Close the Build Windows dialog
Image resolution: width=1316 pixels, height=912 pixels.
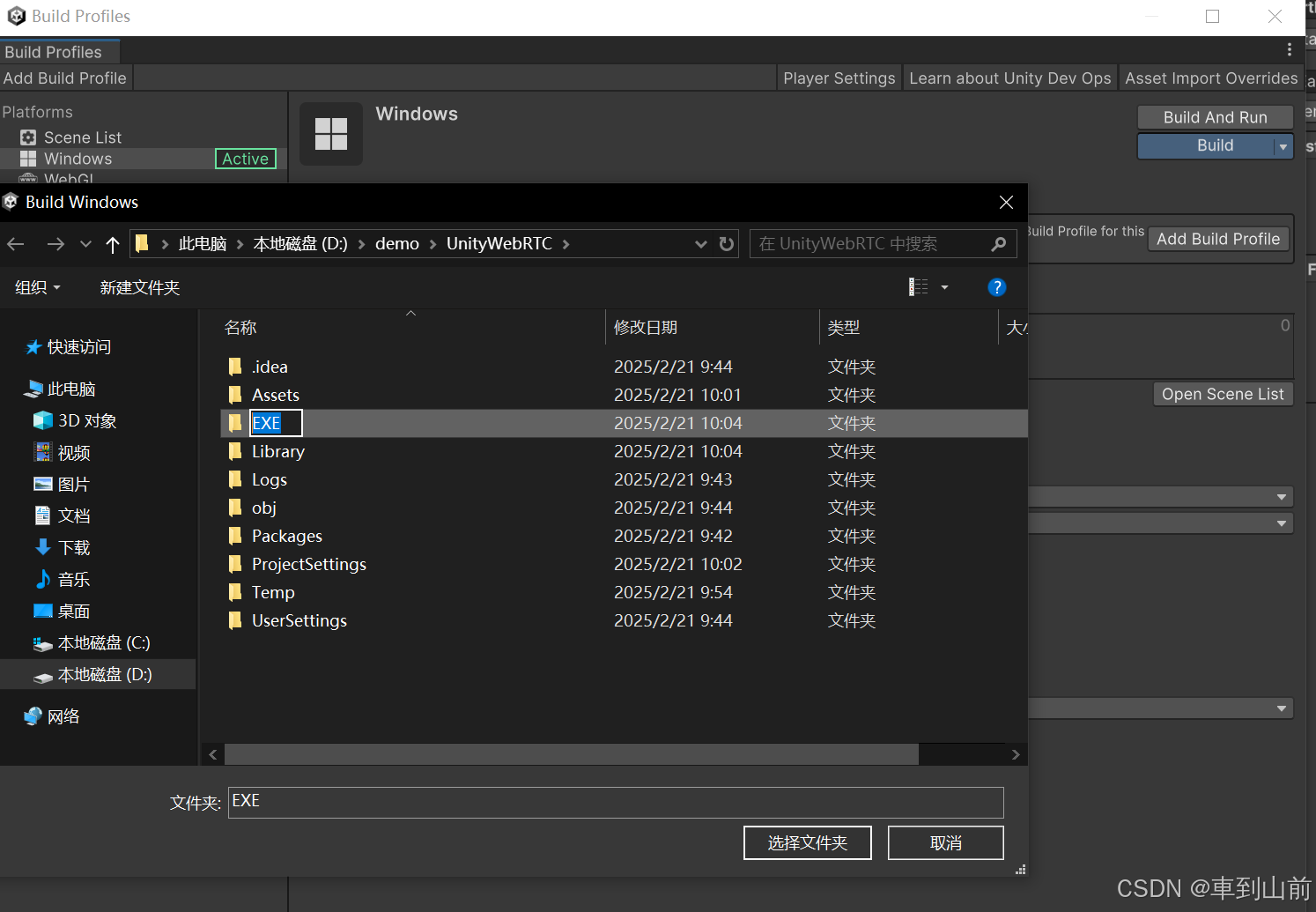click(1006, 202)
